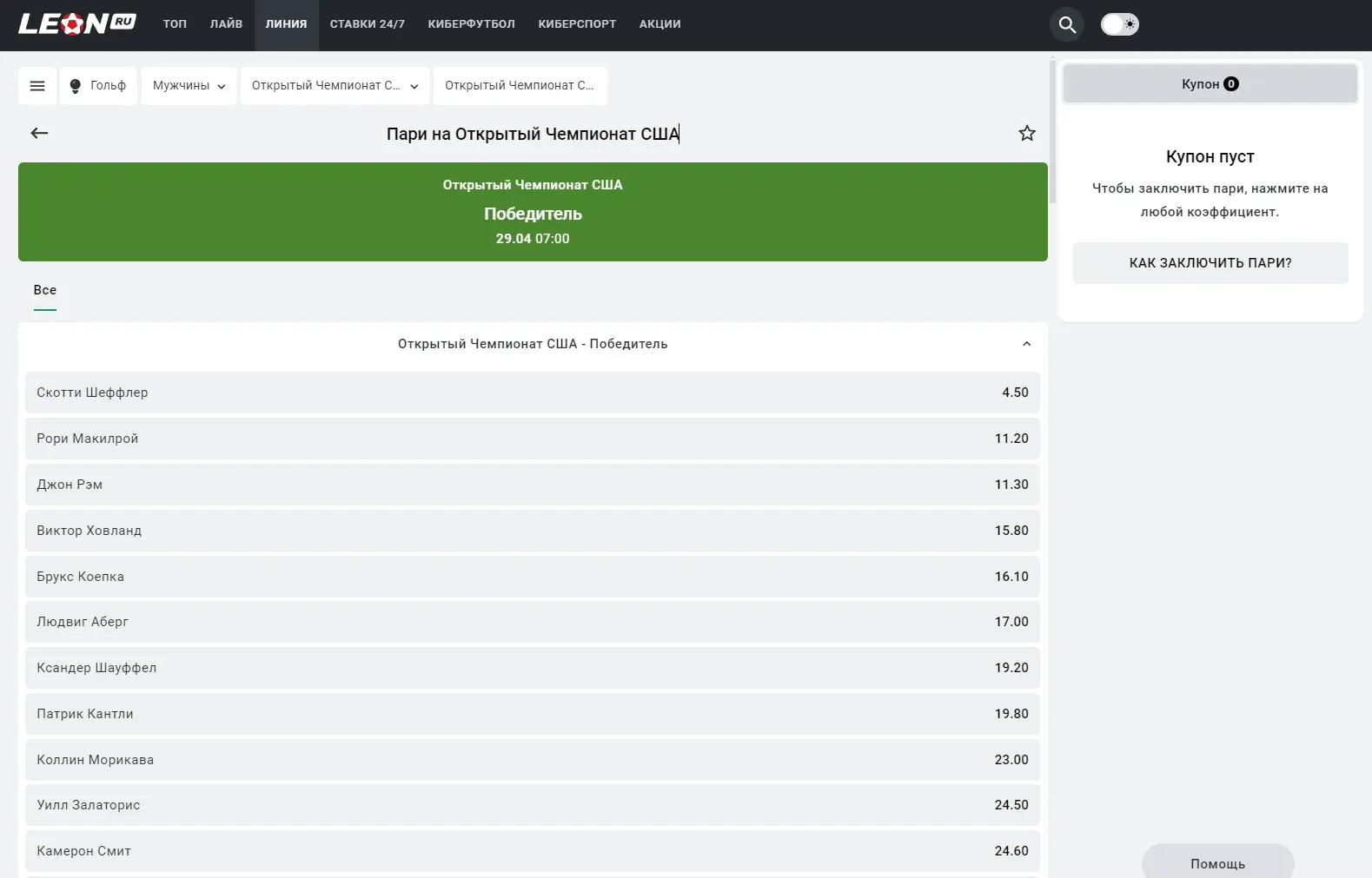Open the Помощь help button

[1217, 863]
